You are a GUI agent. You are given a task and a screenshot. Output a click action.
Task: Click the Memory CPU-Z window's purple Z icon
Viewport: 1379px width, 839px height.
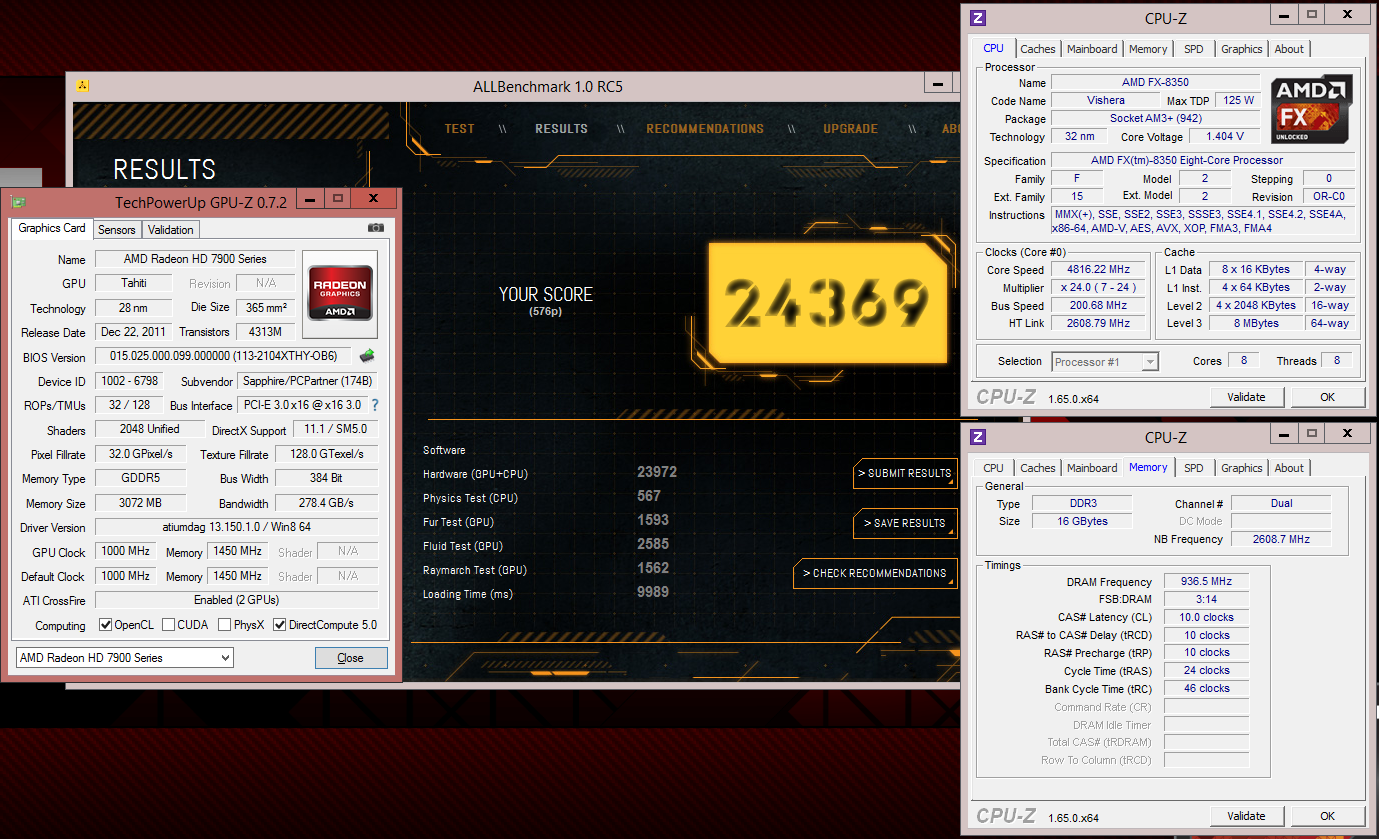click(978, 436)
